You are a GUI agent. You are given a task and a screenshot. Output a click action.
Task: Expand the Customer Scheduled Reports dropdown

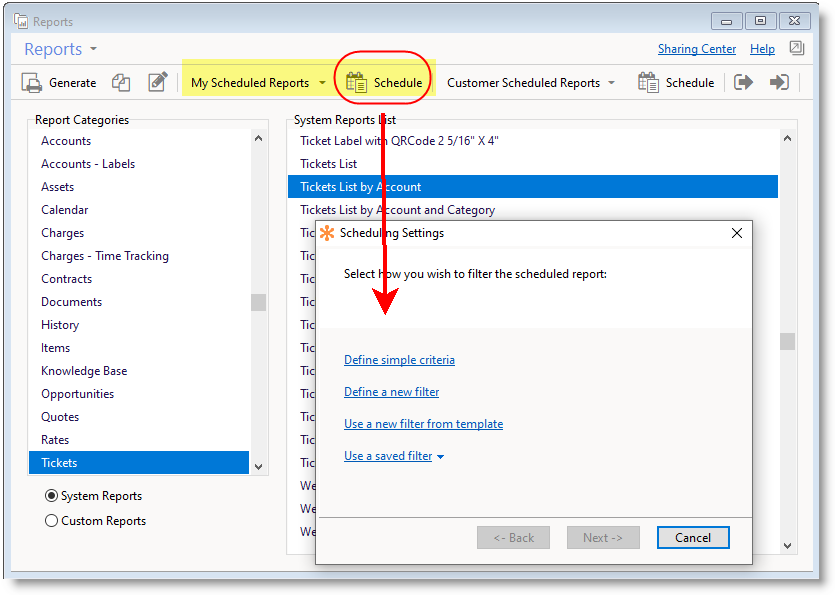click(x=611, y=83)
